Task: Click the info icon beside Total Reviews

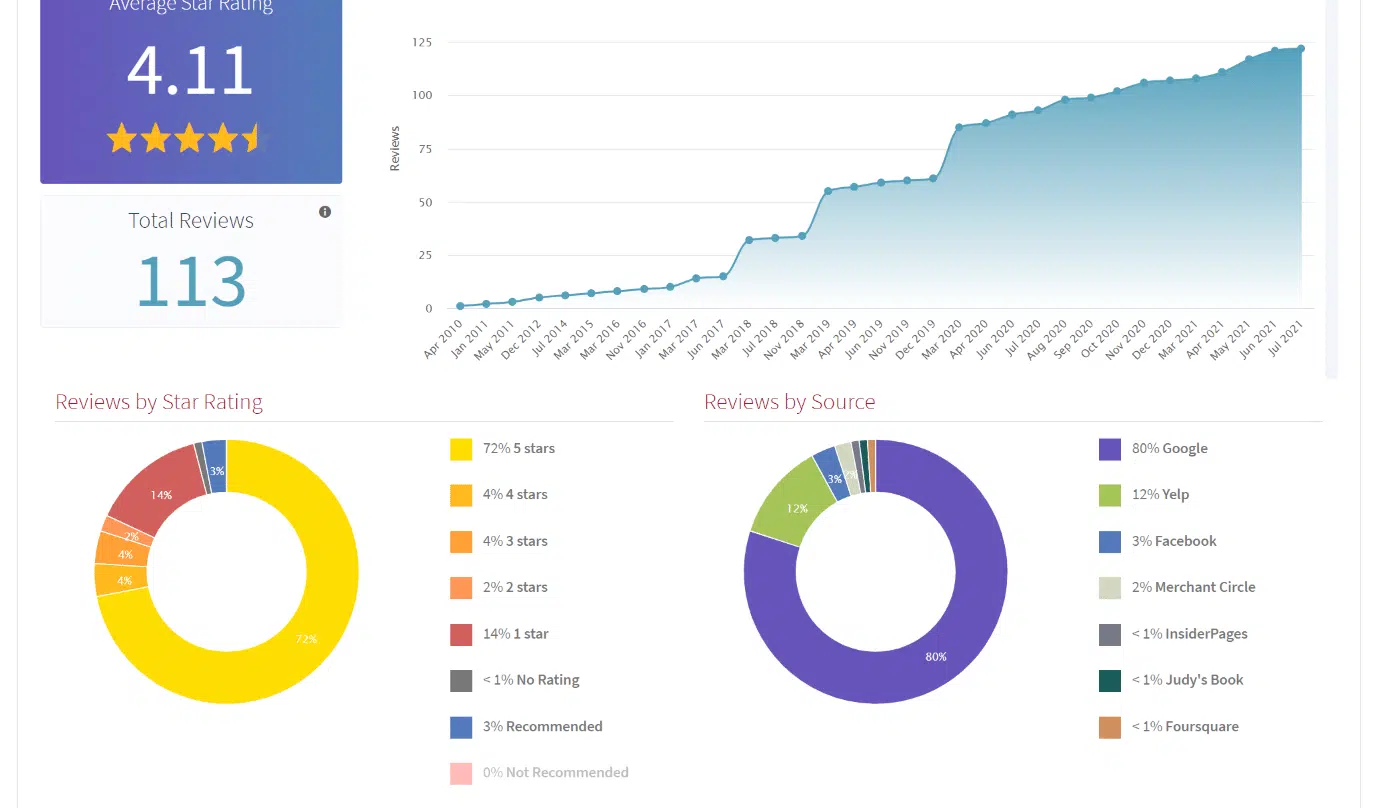Action: click(324, 211)
